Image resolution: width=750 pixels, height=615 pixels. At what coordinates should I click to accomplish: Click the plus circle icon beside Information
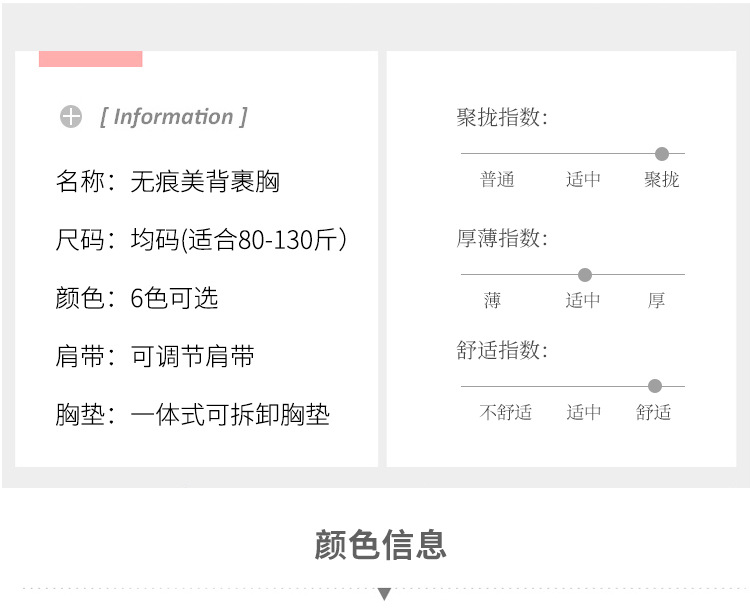point(71,117)
